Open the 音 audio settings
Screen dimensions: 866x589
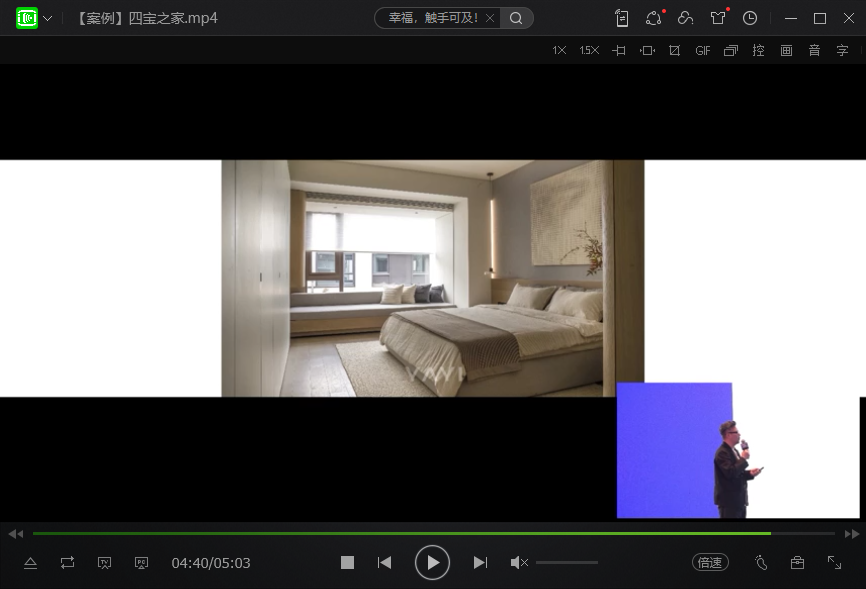pos(814,51)
